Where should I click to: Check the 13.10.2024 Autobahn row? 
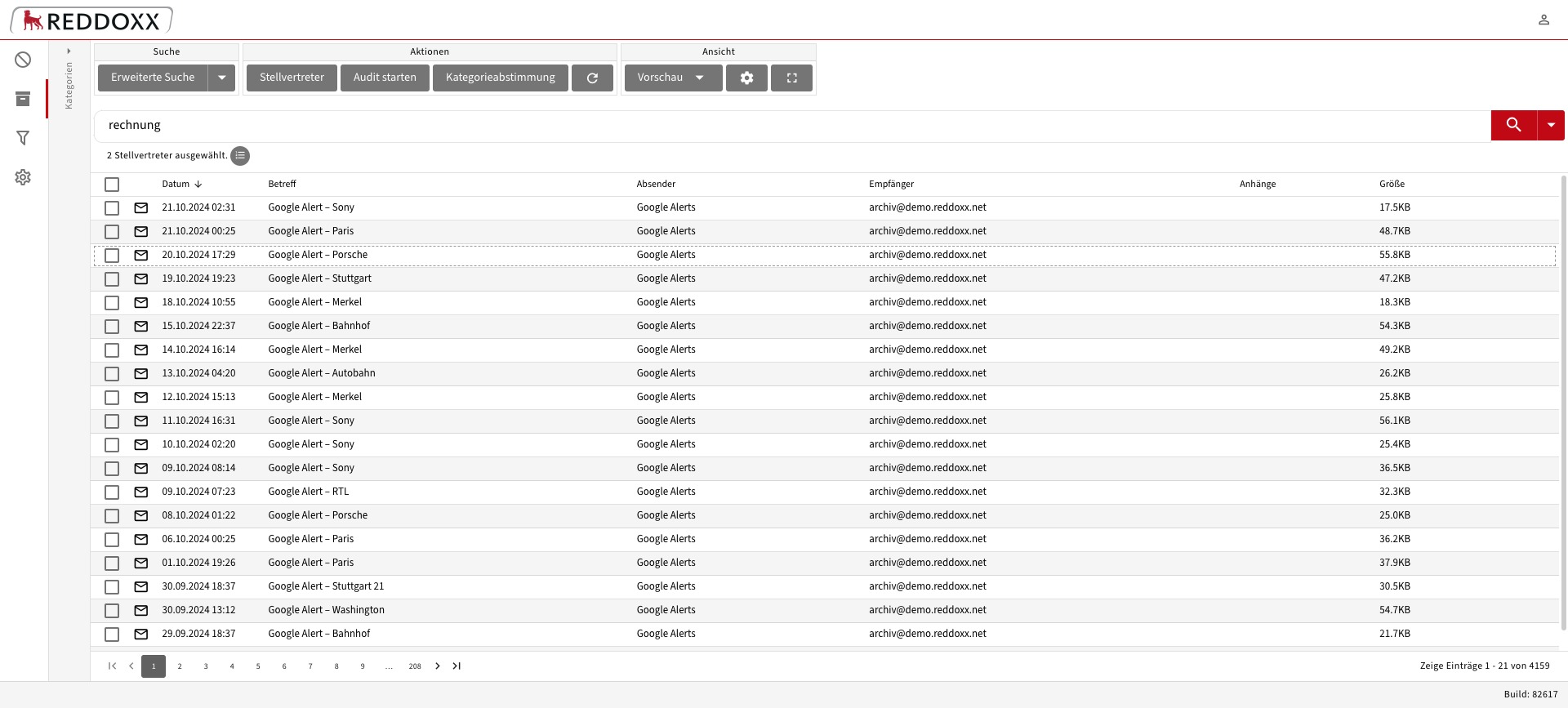pyautogui.click(x=112, y=374)
